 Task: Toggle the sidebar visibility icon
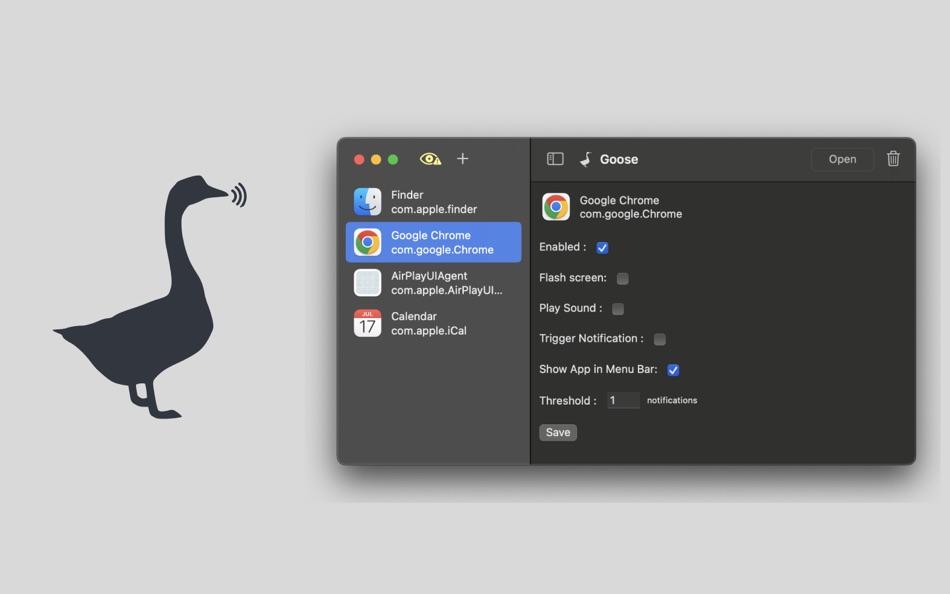point(556,159)
